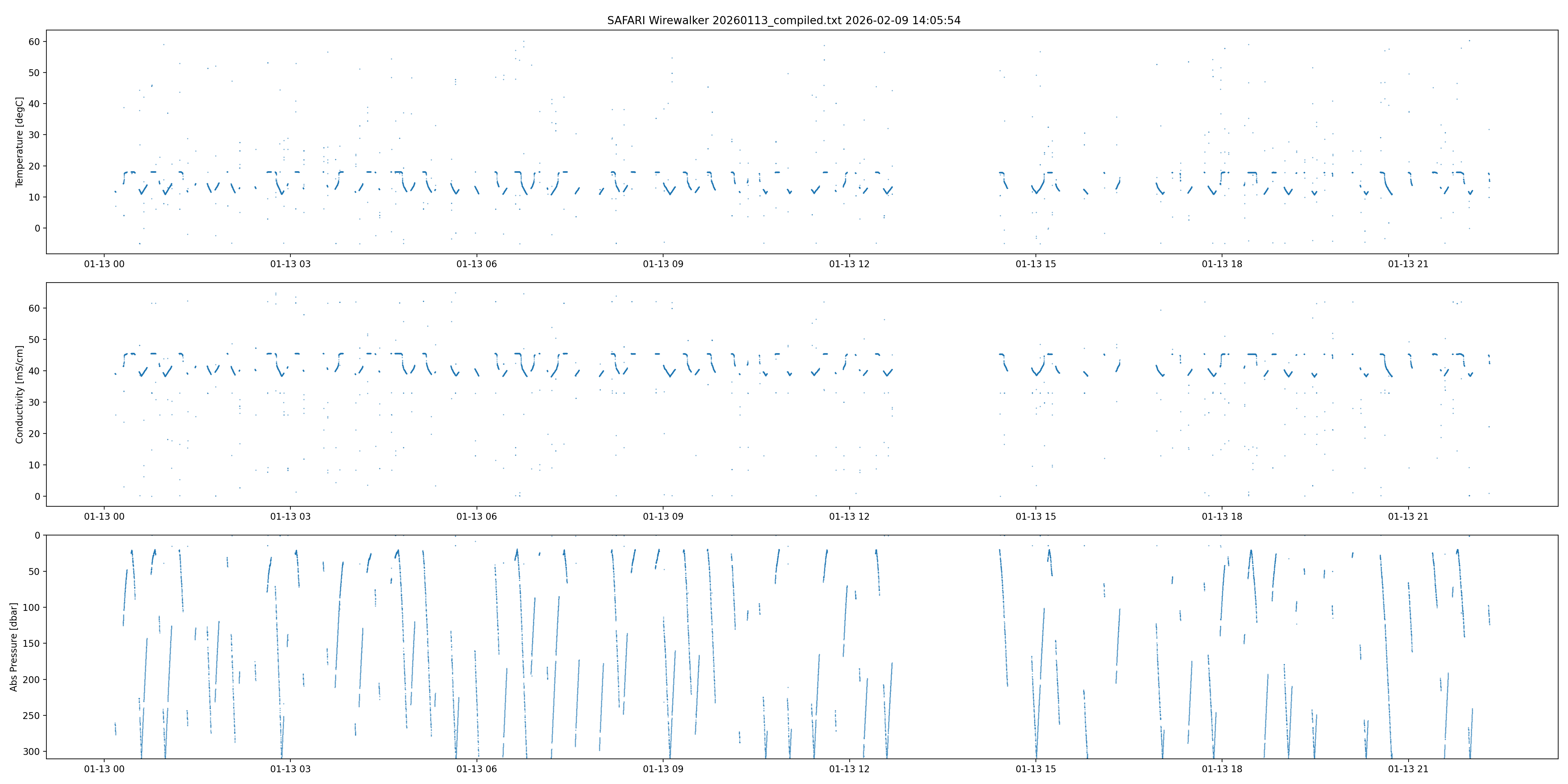Click '01-13 21' label under the temperature plot
Viewport: 1568px width, 784px height.
tap(1408, 264)
